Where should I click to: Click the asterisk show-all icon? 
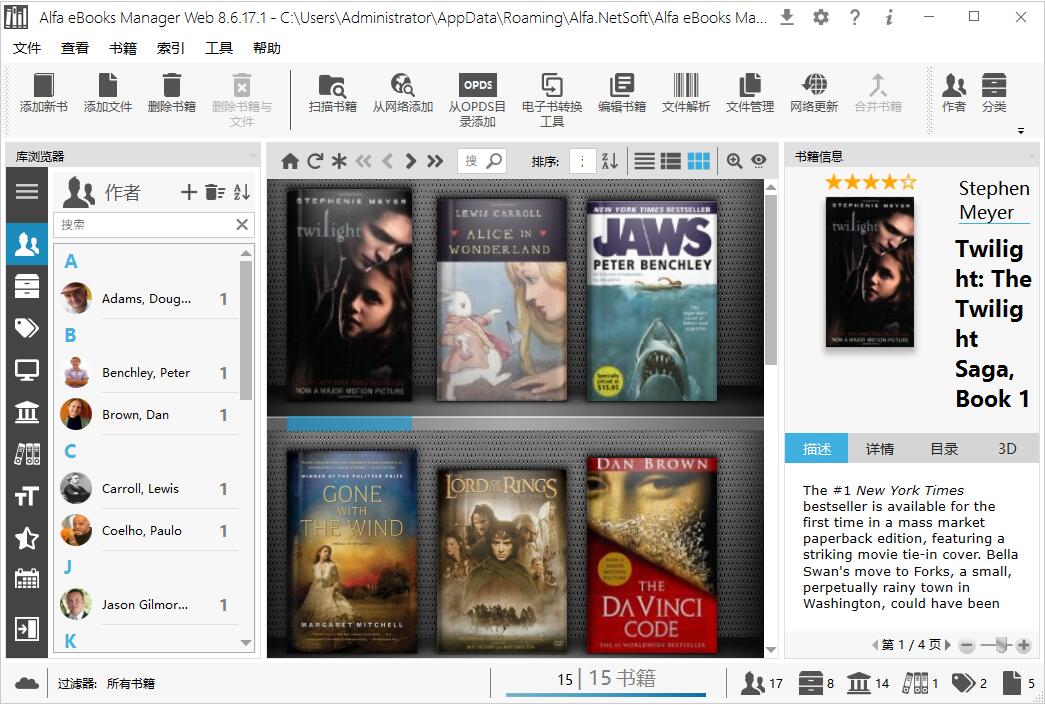(339, 161)
